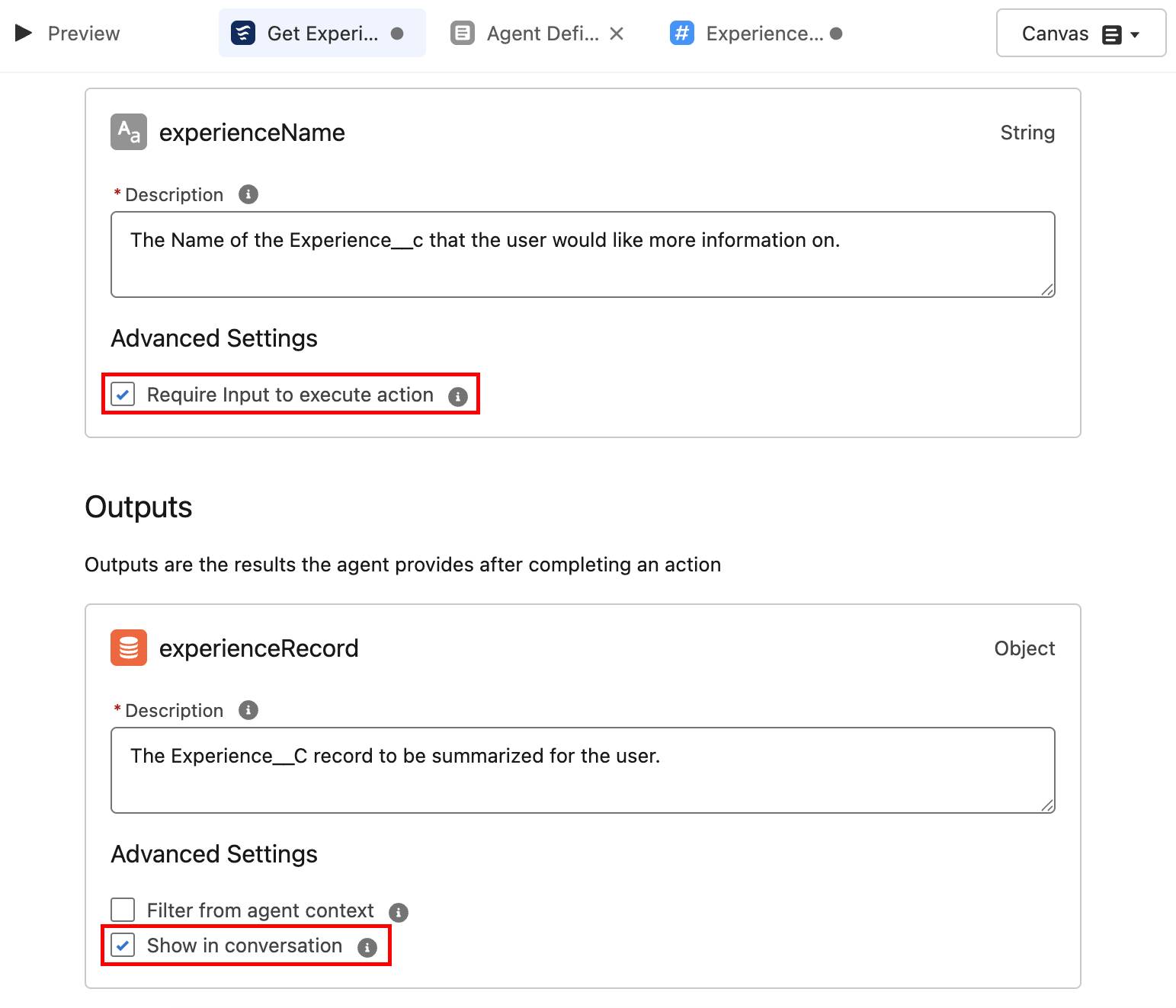This screenshot has width=1176, height=1008.
Task: Click info icon beside experienceRecord Description
Action: pyautogui.click(x=248, y=710)
